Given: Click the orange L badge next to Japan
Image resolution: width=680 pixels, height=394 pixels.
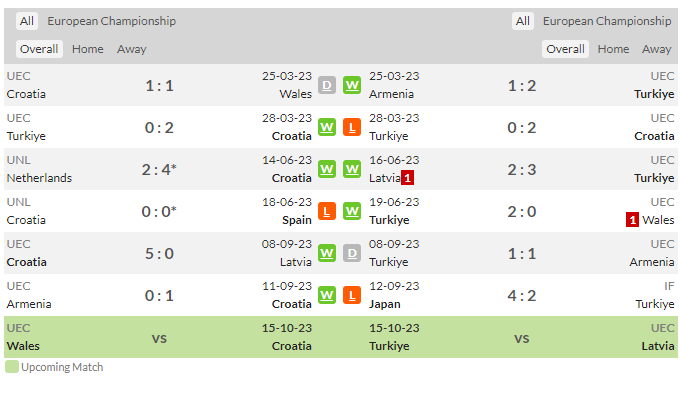Looking at the screenshot, I should click(x=352, y=296).
